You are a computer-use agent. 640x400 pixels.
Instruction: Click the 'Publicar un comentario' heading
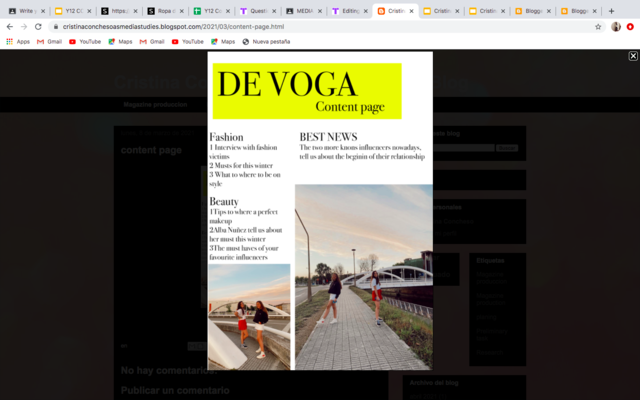click(x=175, y=391)
